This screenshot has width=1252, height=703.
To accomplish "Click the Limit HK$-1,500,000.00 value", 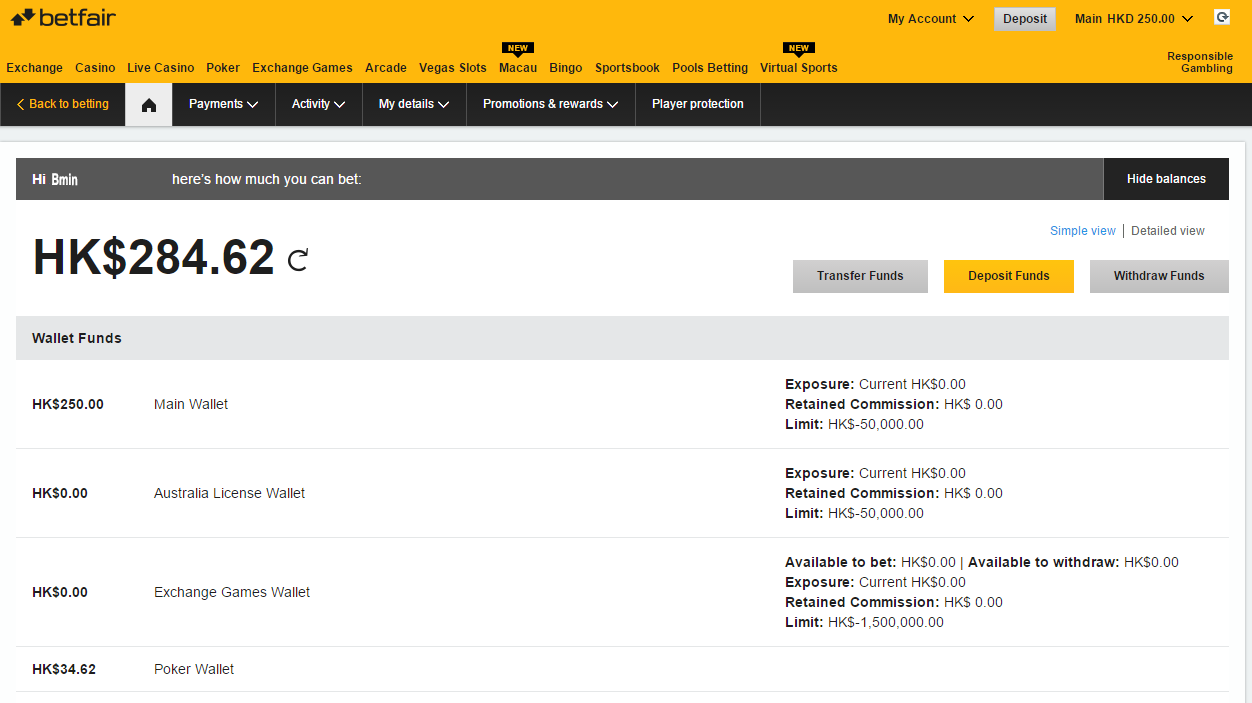I will (x=886, y=622).
